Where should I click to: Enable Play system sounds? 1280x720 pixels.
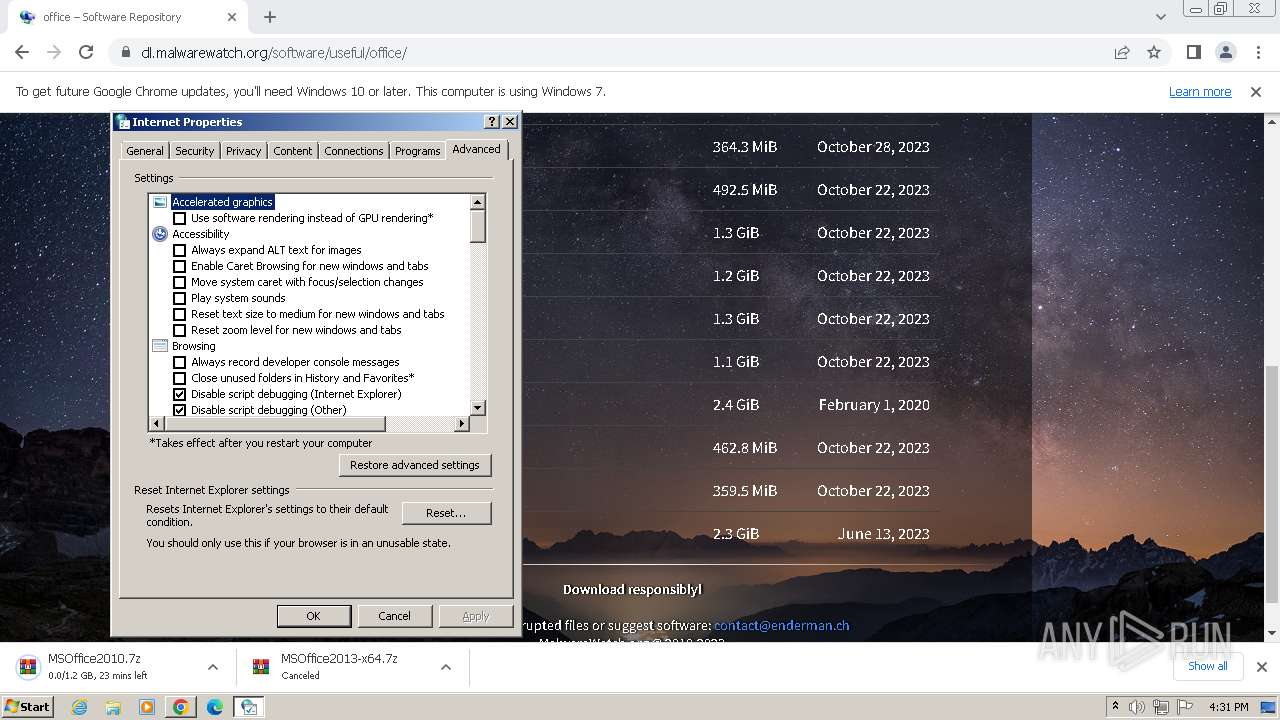(180, 298)
